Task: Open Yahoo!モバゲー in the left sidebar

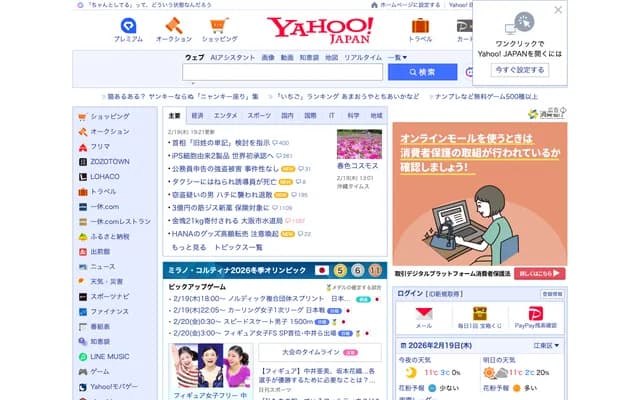Action: click(x=114, y=387)
